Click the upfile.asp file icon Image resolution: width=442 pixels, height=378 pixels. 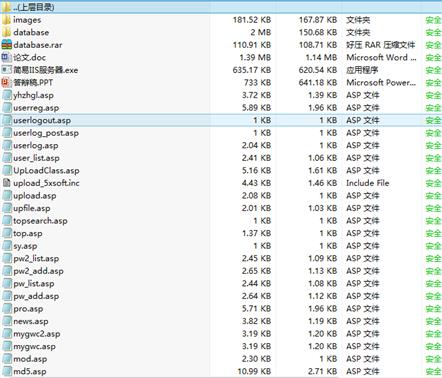point(7,208)
